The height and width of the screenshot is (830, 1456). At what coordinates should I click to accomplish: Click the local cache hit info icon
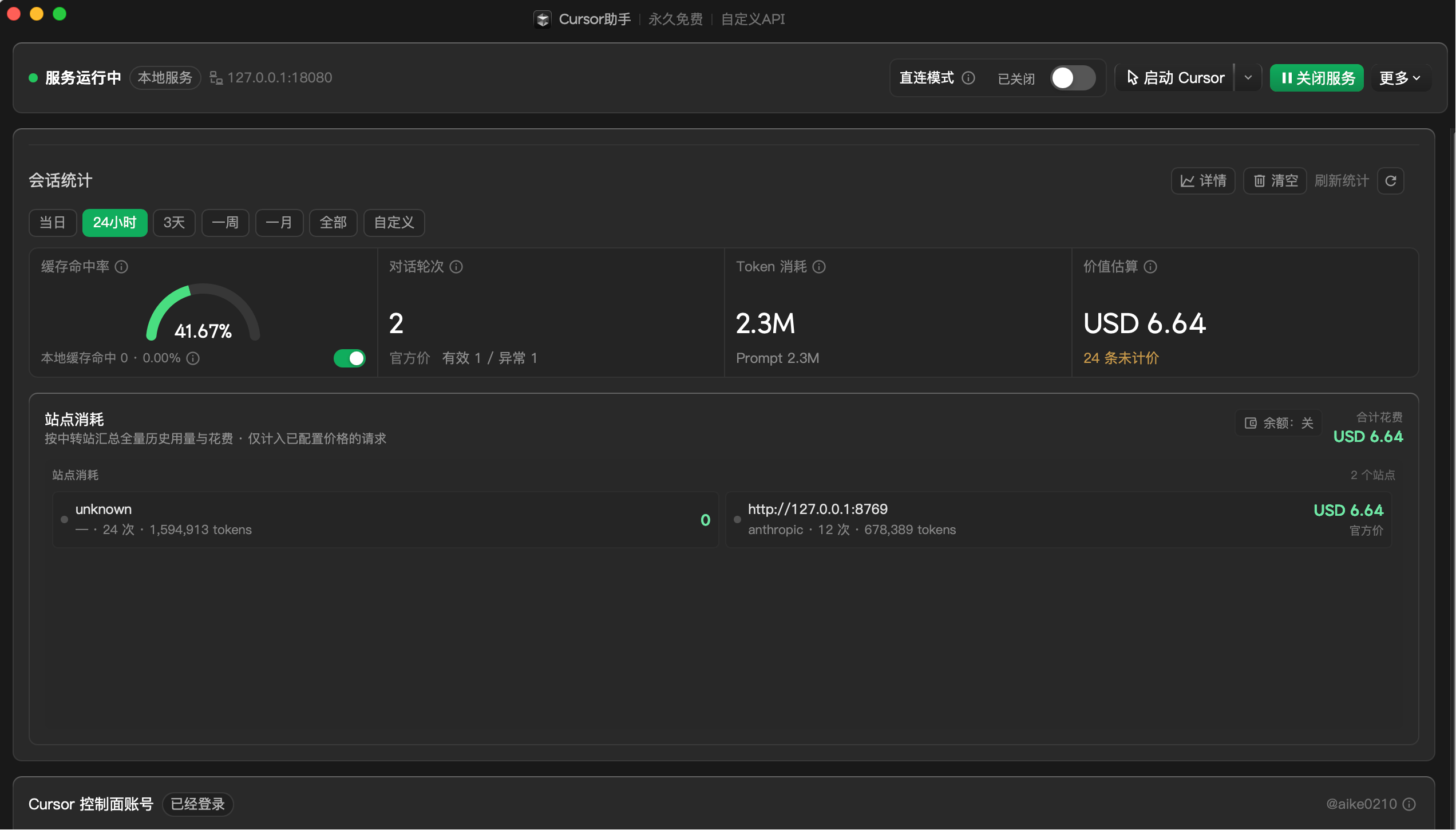(193, 358)
